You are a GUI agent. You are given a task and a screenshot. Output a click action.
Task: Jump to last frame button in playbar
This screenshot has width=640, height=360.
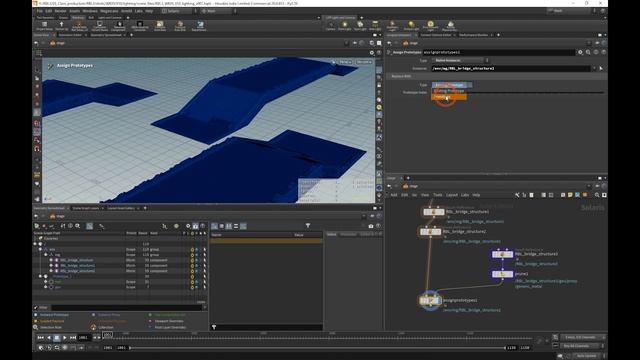tap(73, 338)
